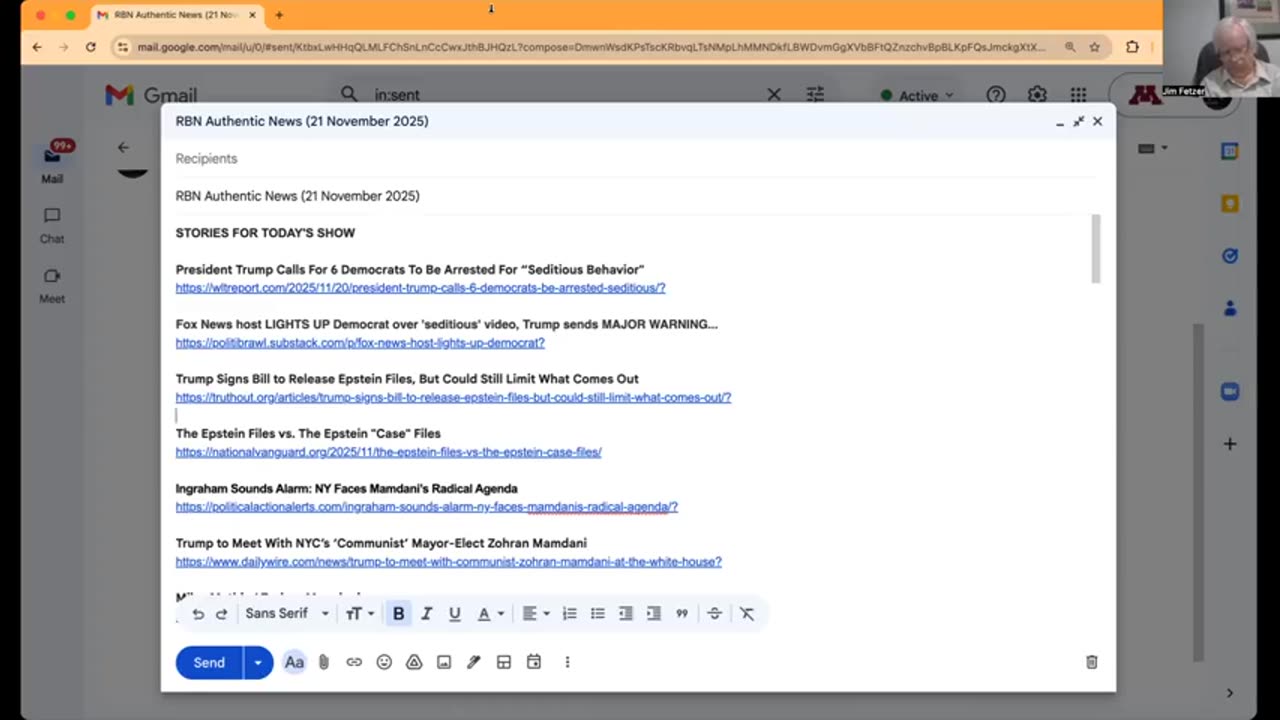The width and height of the screenshot is (1280, 720).
Task: Remove formatting from selected text
Action: coord(747,614)
